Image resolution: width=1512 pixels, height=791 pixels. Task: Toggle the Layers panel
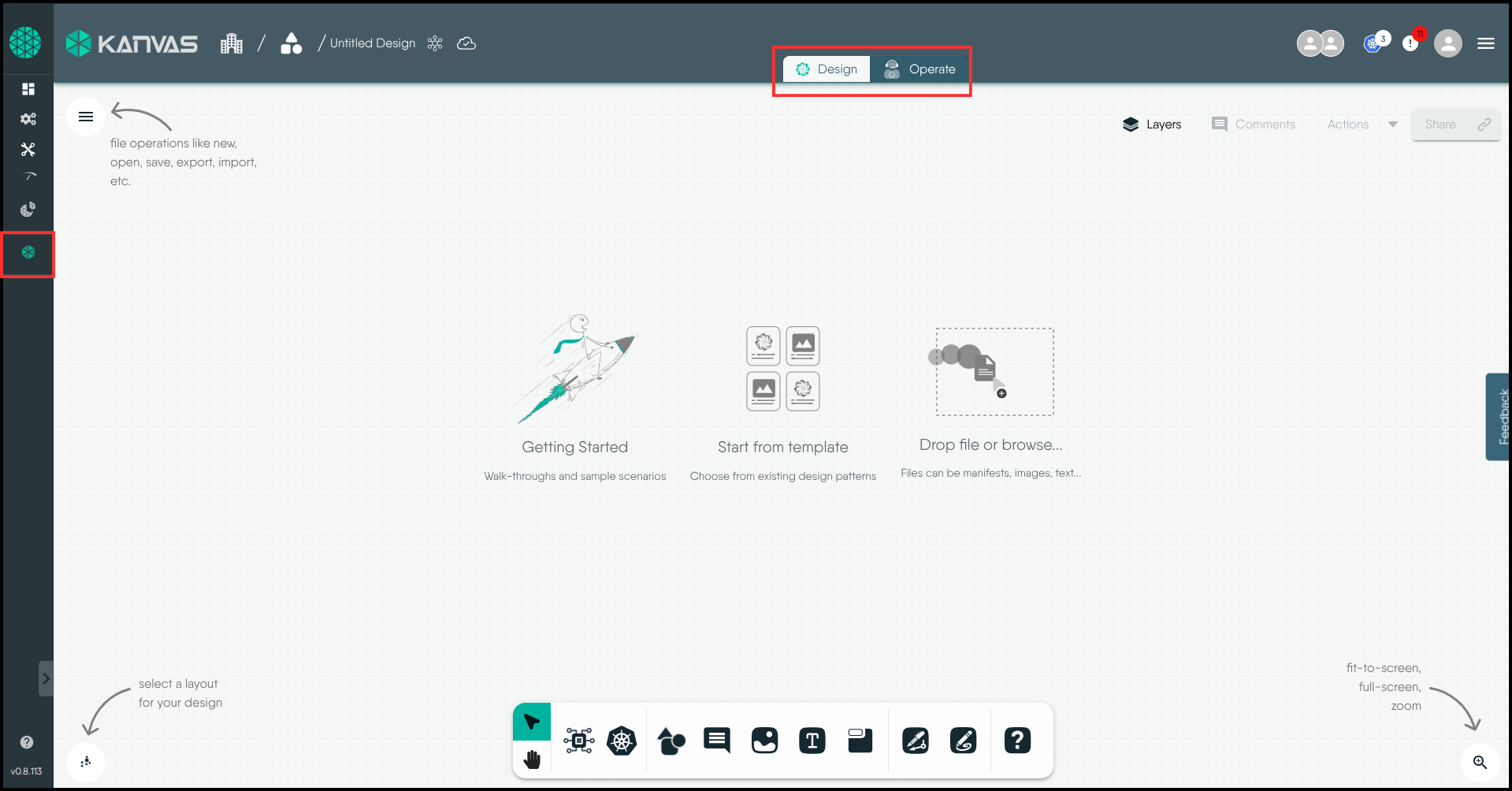coord(1152,124)
